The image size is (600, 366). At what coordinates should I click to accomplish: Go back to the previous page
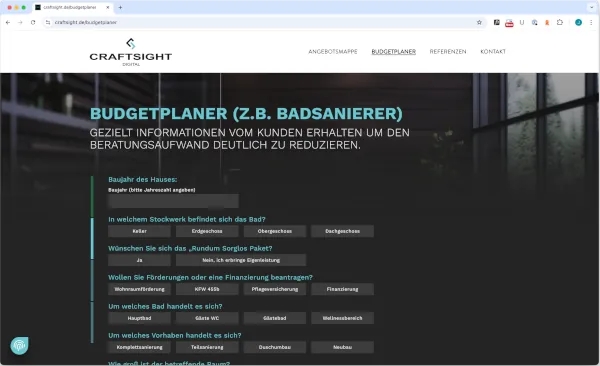8,23
